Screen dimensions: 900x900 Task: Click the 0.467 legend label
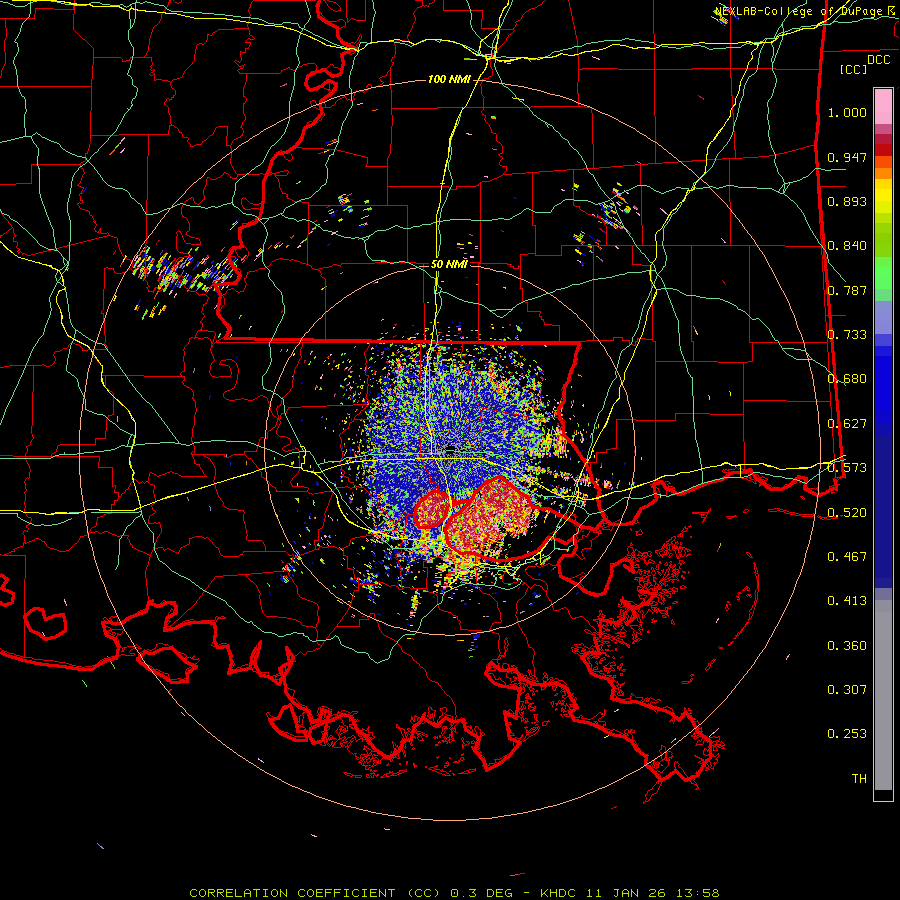tap(847, 557)
